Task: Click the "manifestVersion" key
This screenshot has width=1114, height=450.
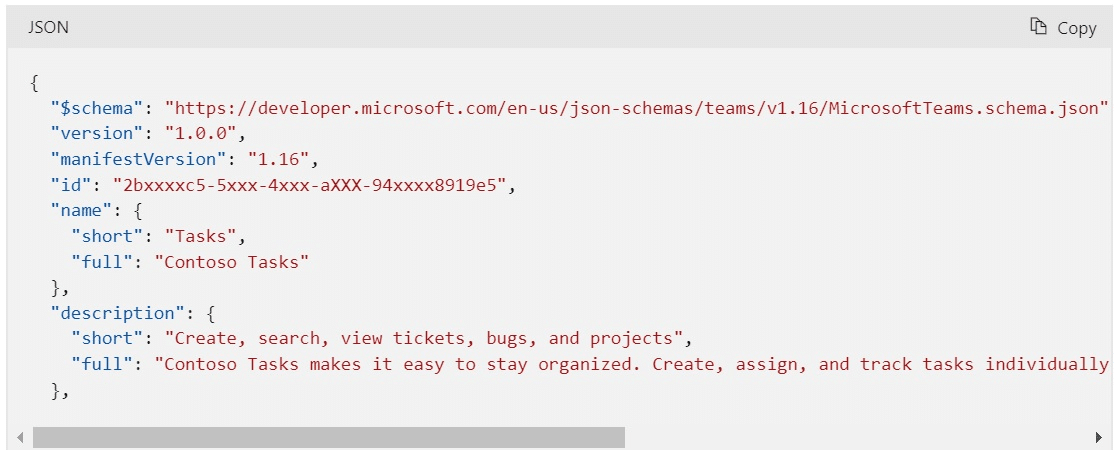Action: 134,159
